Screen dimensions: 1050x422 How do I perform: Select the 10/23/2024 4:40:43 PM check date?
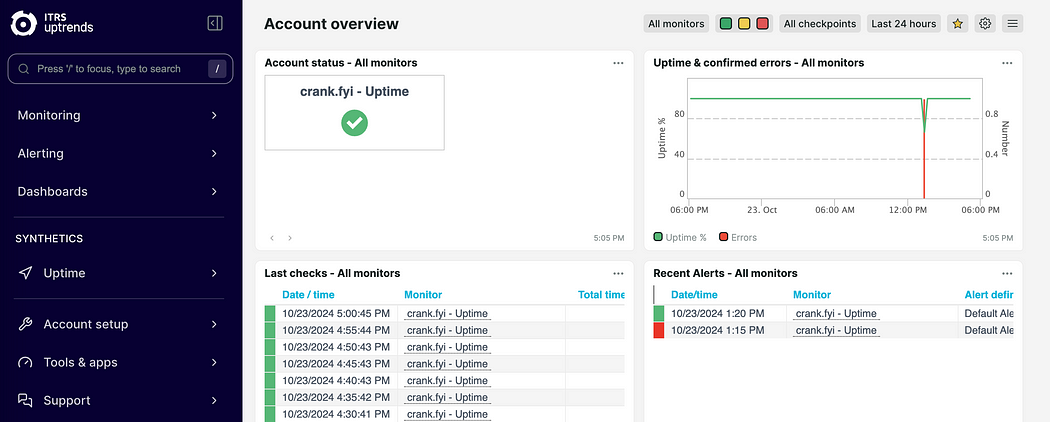336,380
